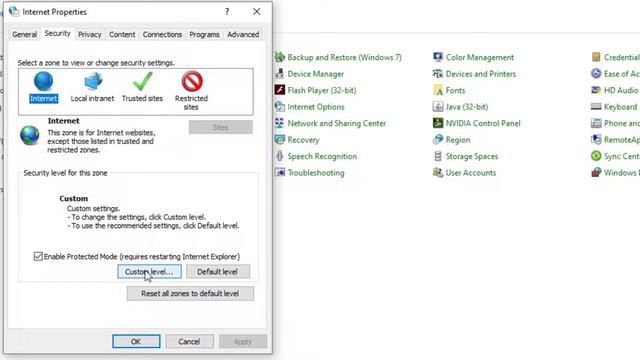Open Backup and Restore (Windows 7) link
This screenshot has height=360, width=640.
tap(344, 58)
